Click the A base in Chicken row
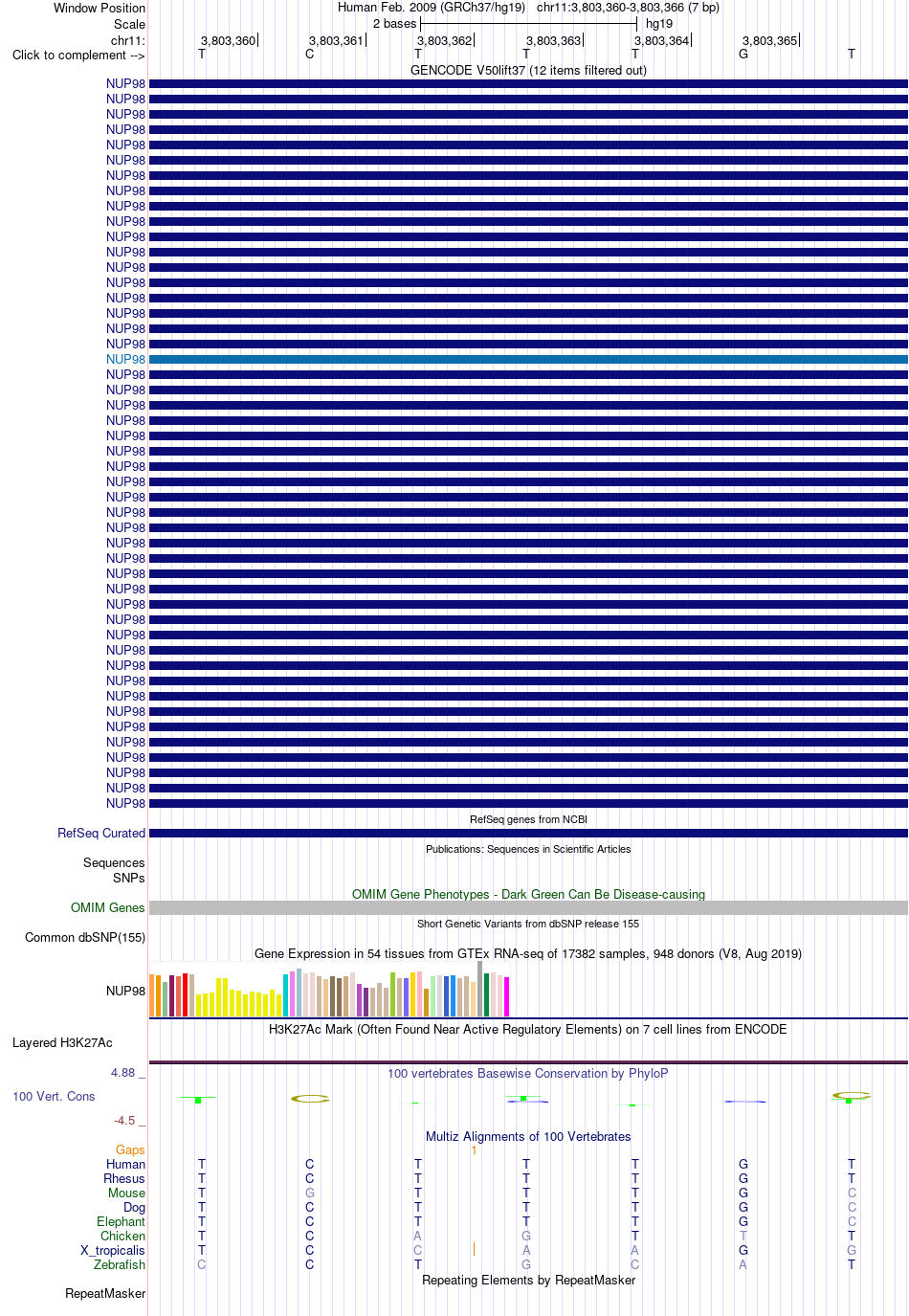The width and height of the screenshot is (909, 1316). [417, 1236]
